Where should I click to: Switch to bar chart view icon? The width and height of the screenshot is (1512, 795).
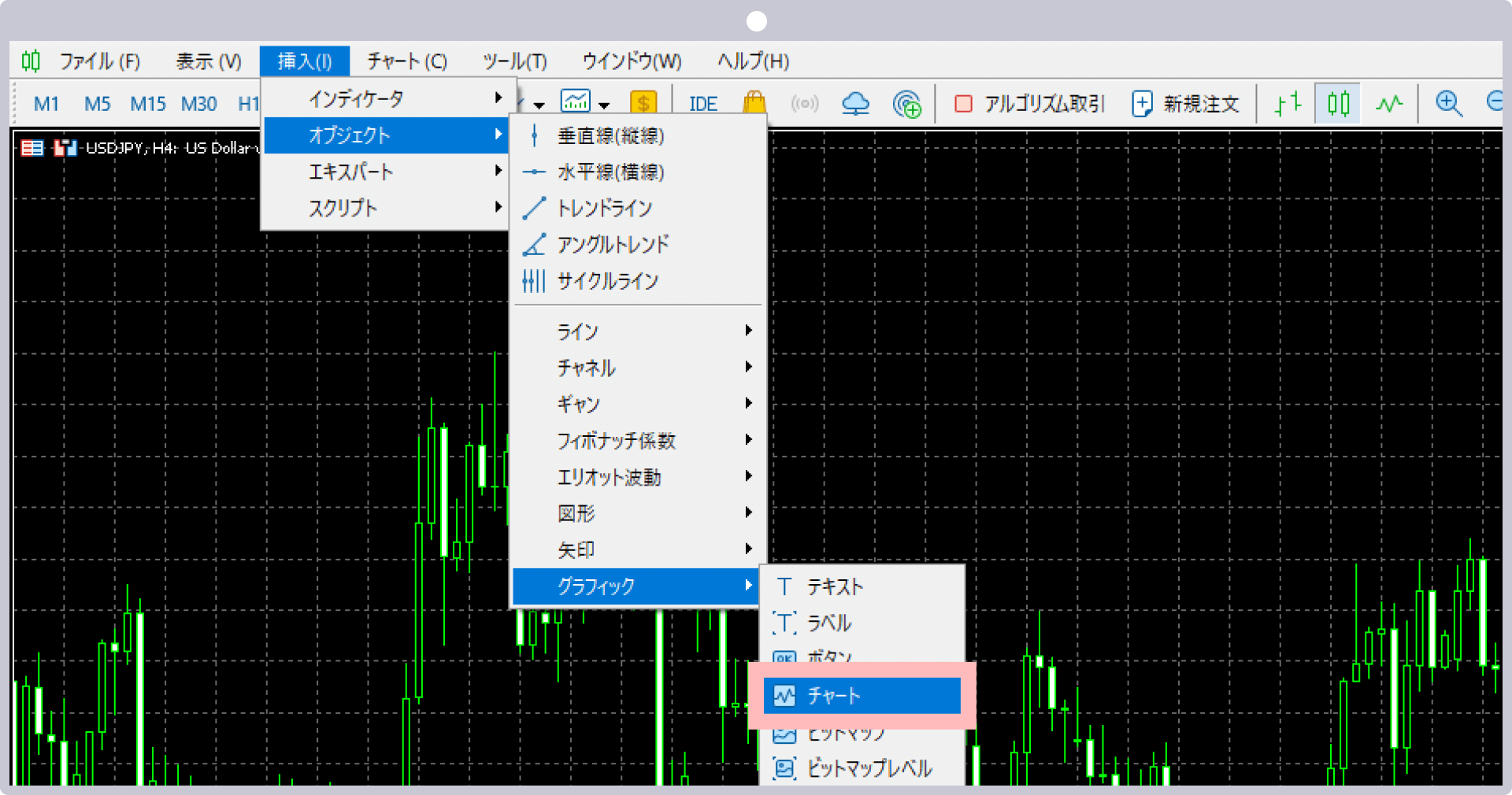tap(1287, 102)
